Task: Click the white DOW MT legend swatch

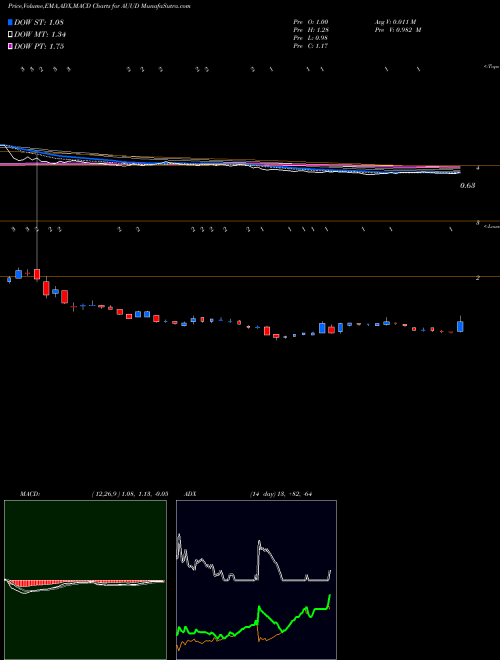Action: click(10, 35)
